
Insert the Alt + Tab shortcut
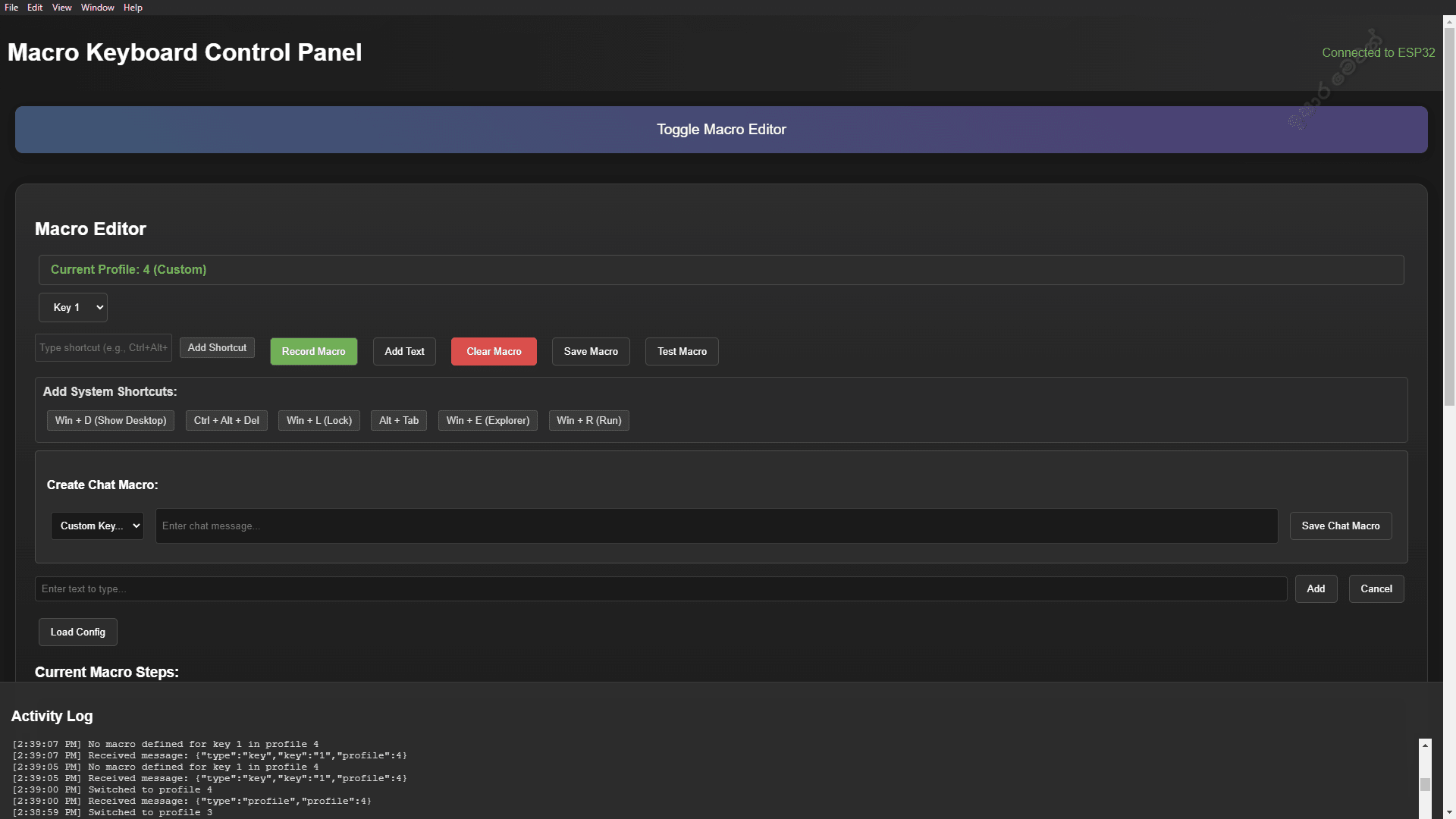coord(398,420)
